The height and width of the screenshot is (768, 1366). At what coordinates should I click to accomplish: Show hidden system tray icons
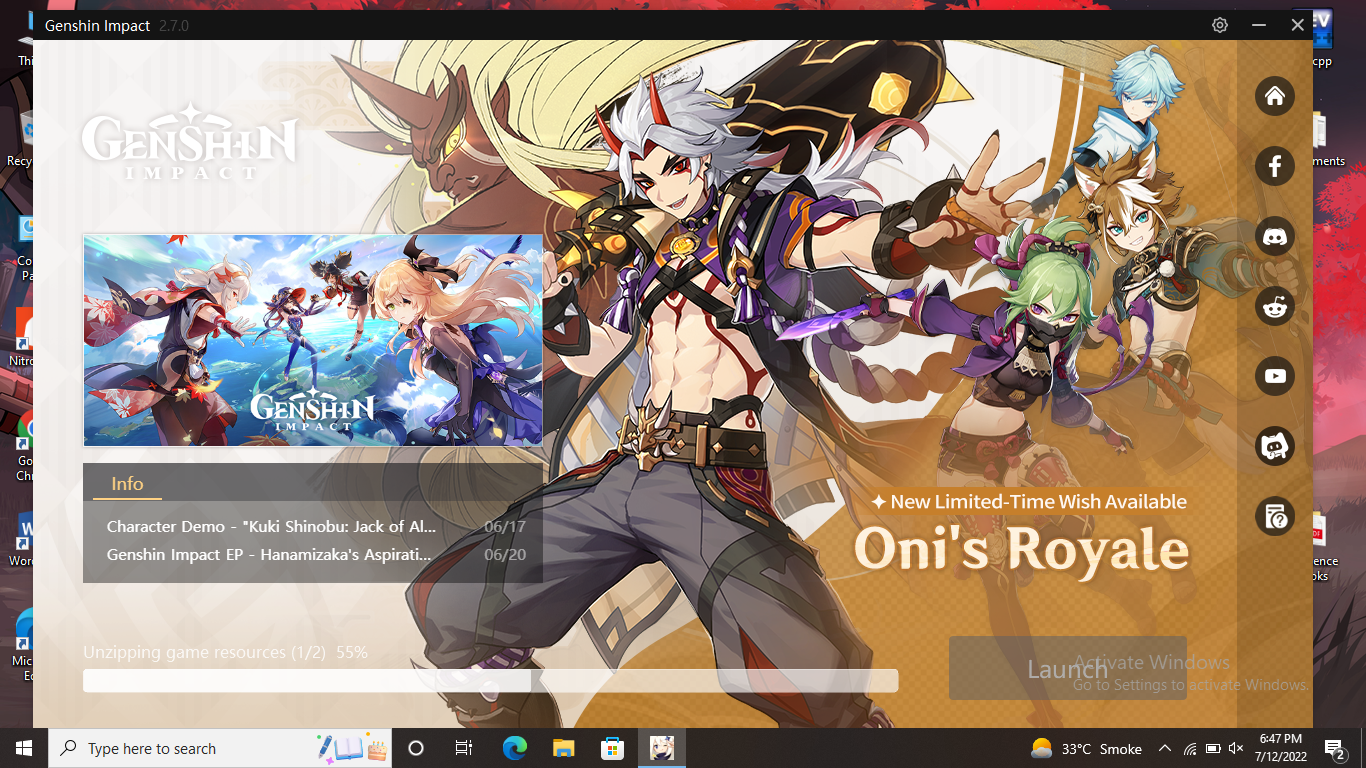[1165, 748]
